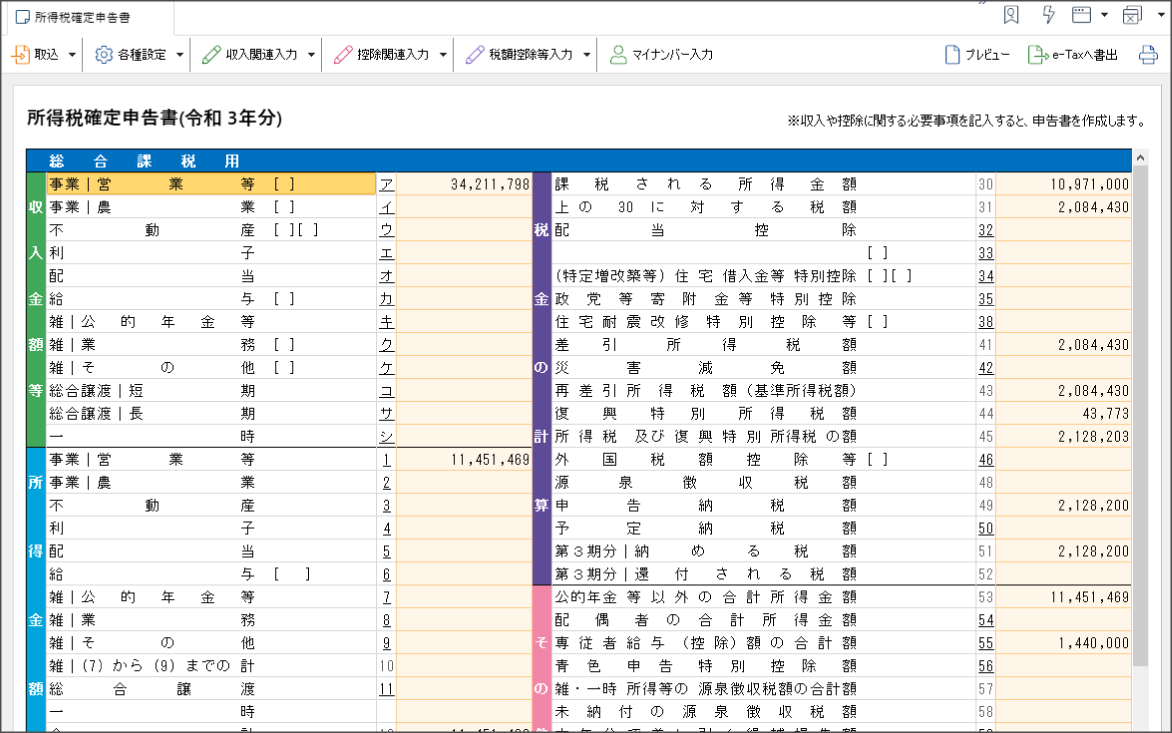
Task: Open the 税額控除等入力 dropdown arrow
Action: click(x=584, y=55)
